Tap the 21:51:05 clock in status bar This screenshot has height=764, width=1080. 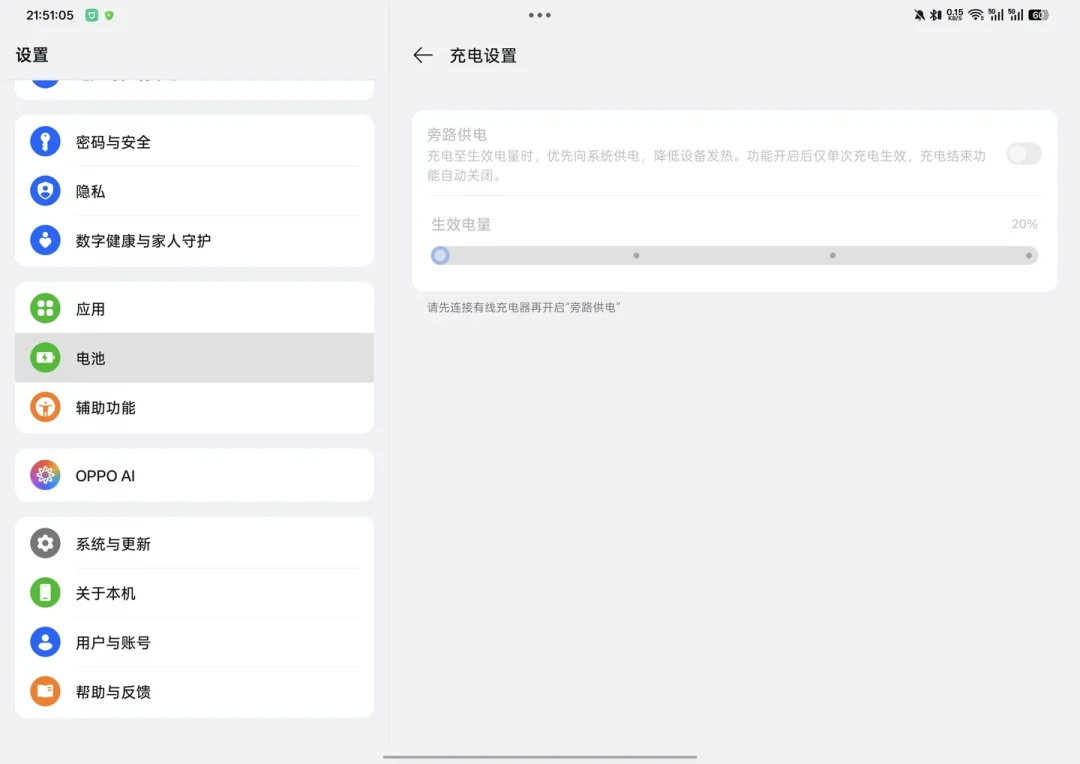pyautogui.click(x=50, y=15)
